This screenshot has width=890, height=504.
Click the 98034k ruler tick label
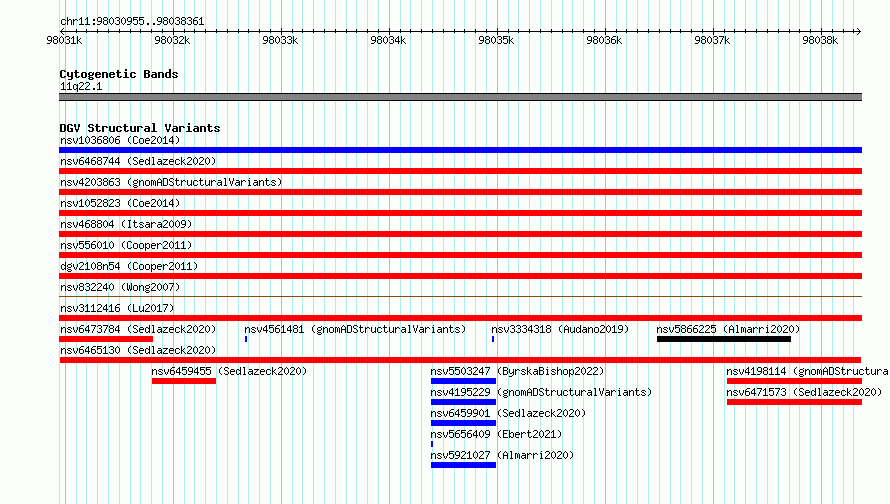tap(388, 40)
